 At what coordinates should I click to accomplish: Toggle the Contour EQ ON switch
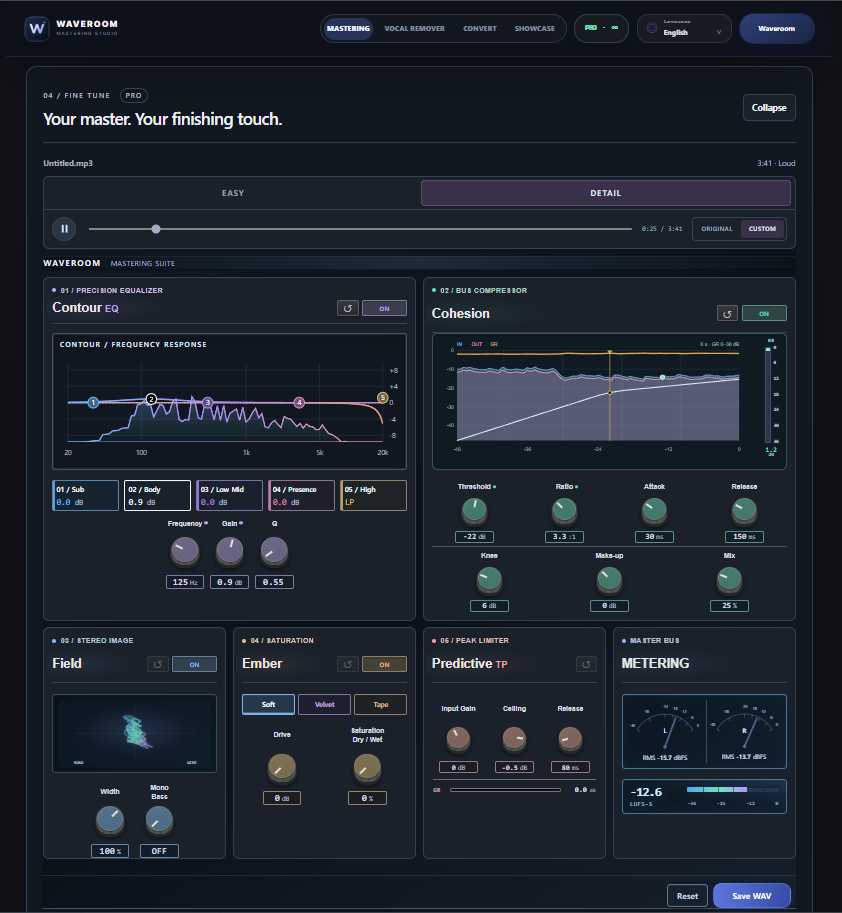tap(384, 308)
